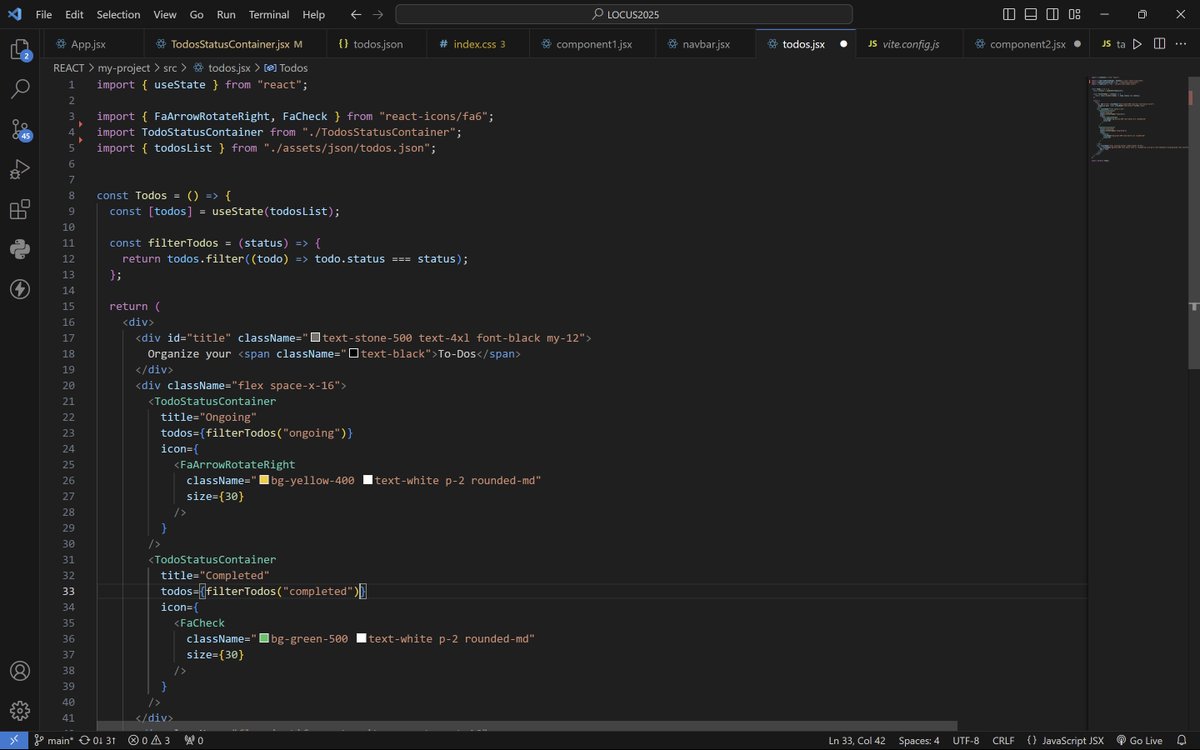Change indentation via Spaces: 4
This screenshot has height=750, width=1200.
click(x=918, y=741)
